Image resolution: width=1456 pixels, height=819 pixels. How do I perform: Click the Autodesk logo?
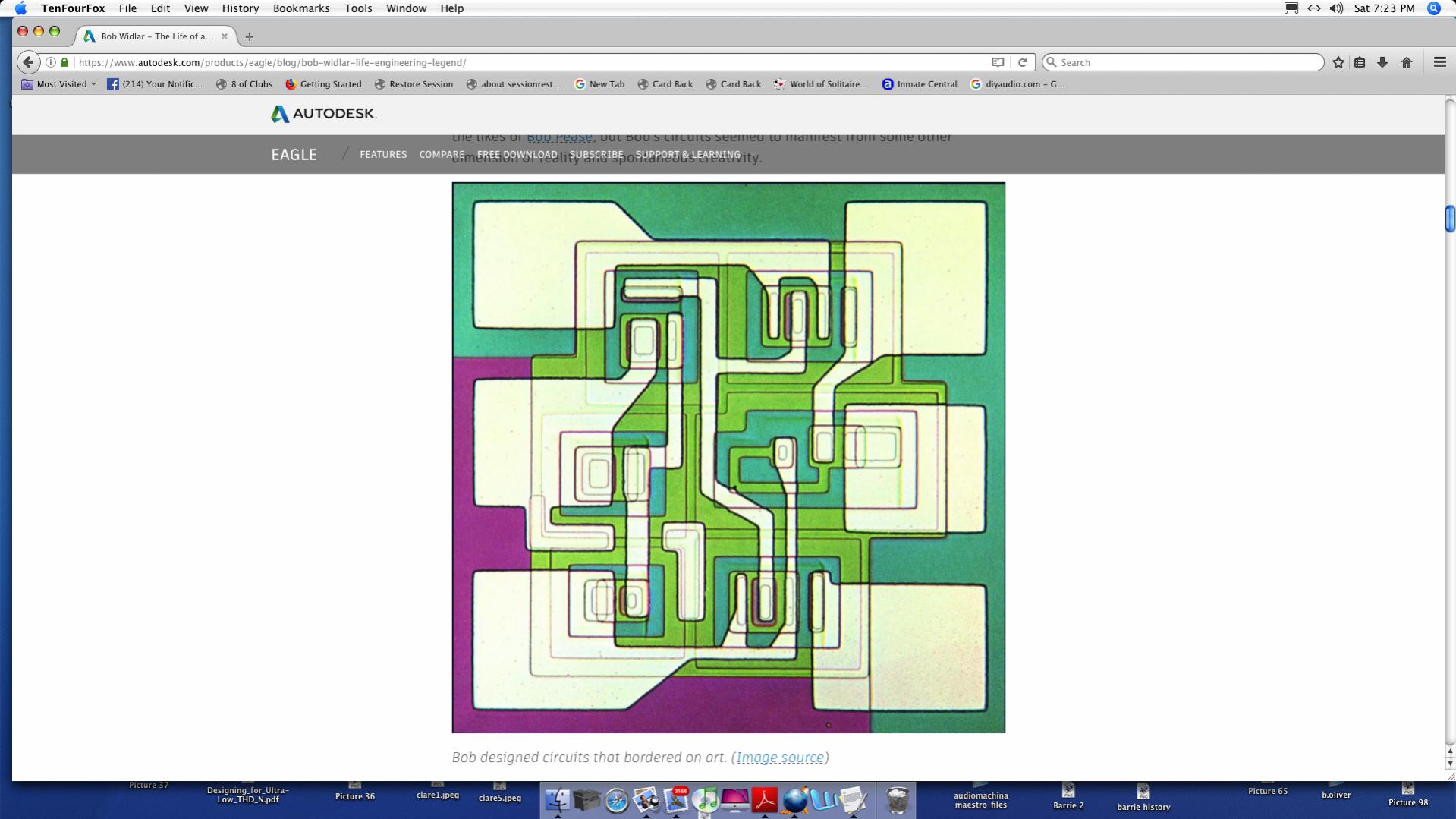323,114
